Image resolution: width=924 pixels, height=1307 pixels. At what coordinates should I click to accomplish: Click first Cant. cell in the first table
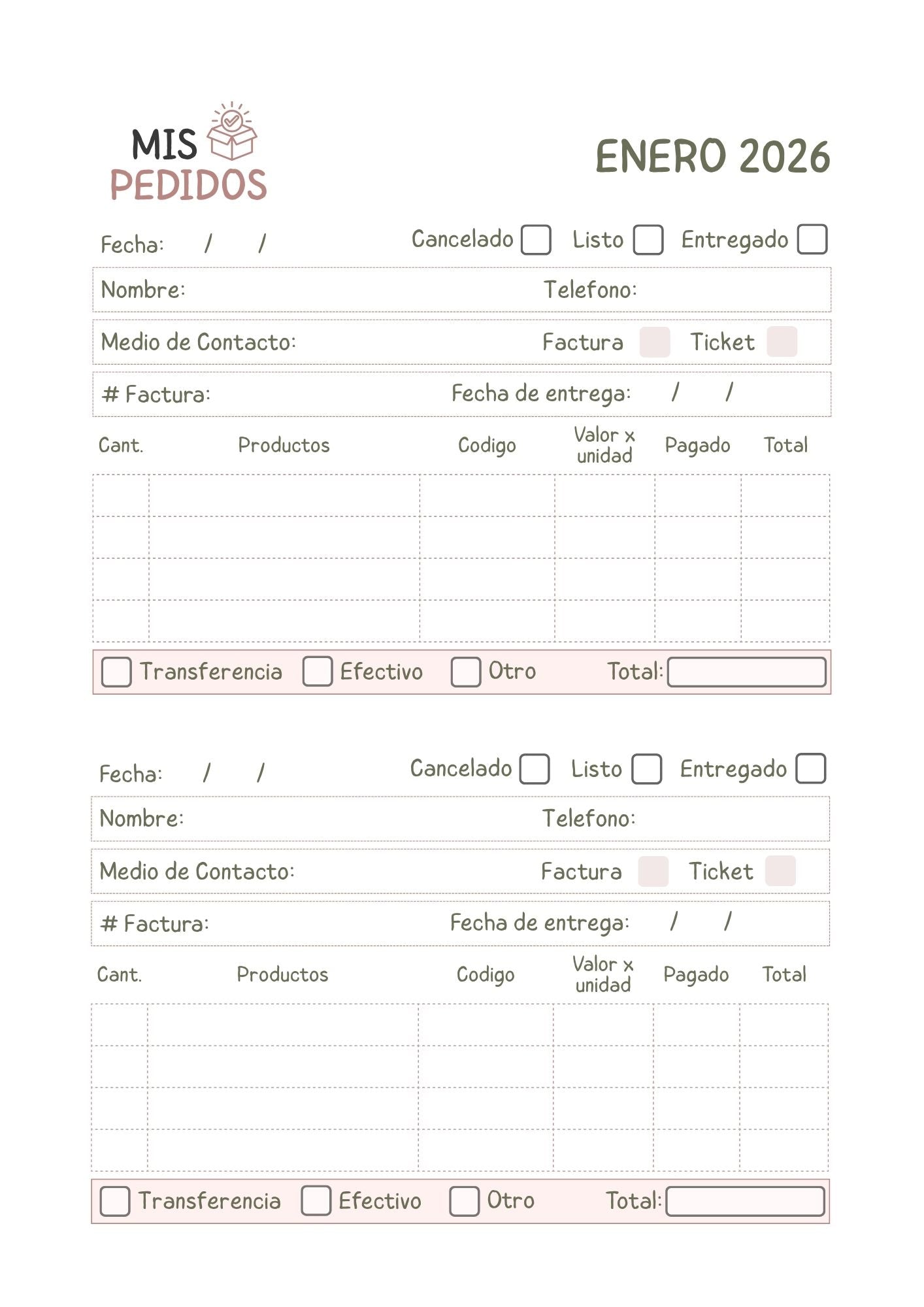(x=121, y=495)
